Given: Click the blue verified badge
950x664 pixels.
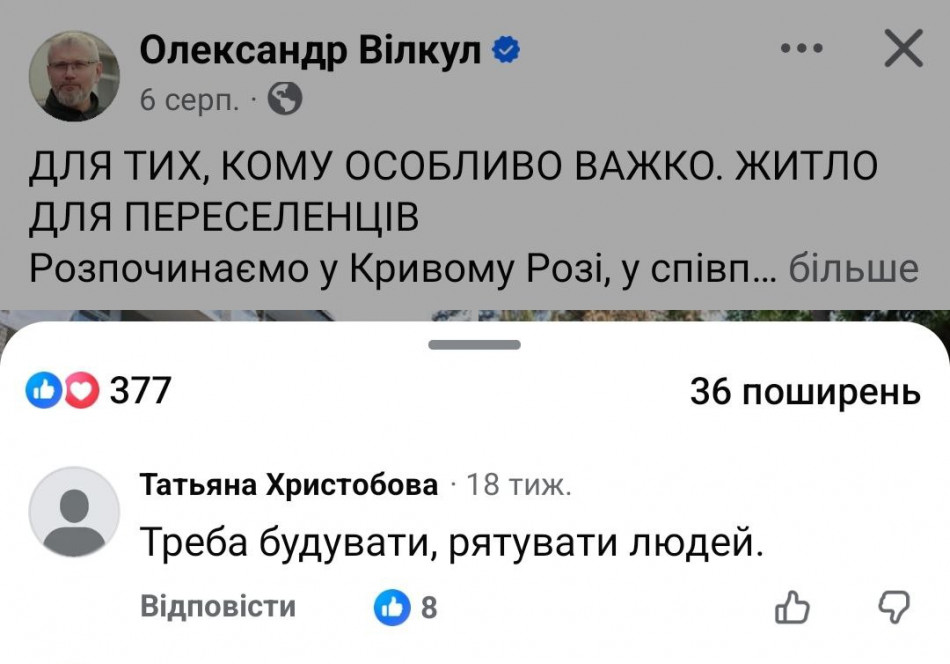Looking at the screenshot, I should (508, 49).
